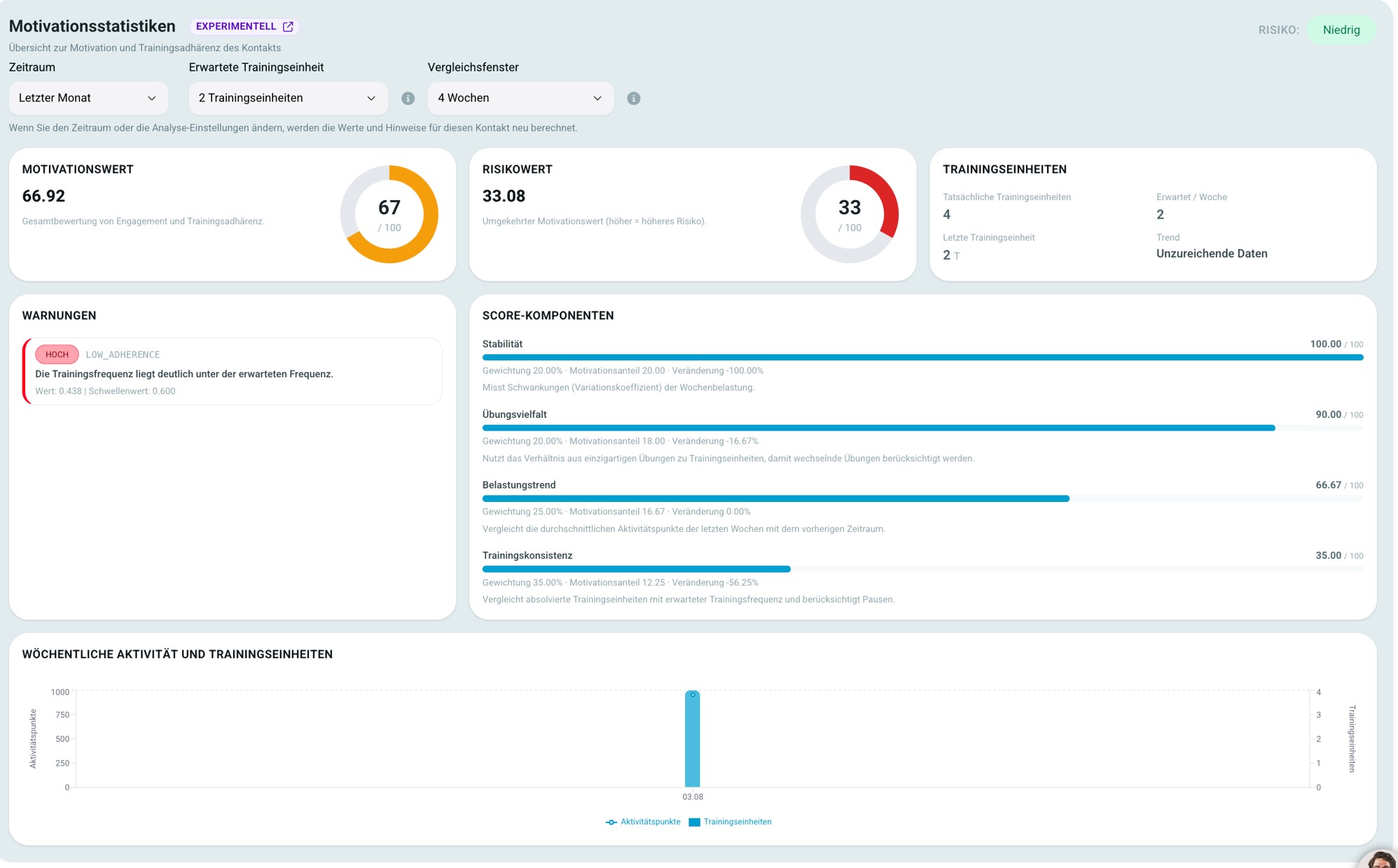This screenshot has height=868, width=1398.
Task: Toggle Trainingseinheiten series in chart legend
Action: coord(730,822)
